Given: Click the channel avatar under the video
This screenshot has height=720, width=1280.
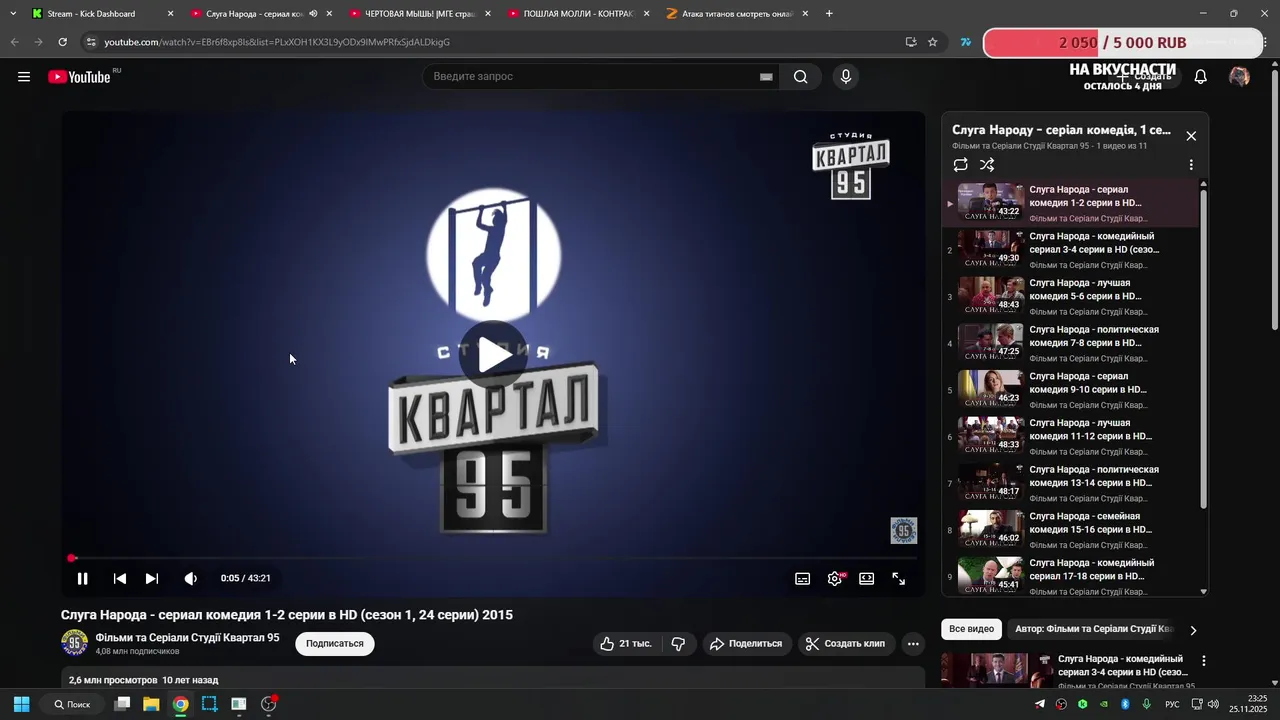Looking at the screenshot, I should (74, 643).
